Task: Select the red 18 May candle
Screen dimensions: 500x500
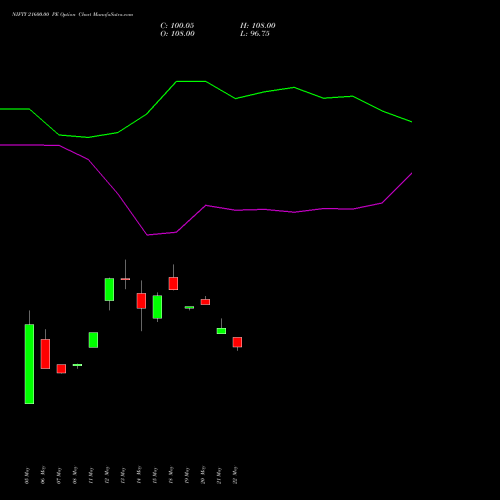Action: [x=173, y=283]
